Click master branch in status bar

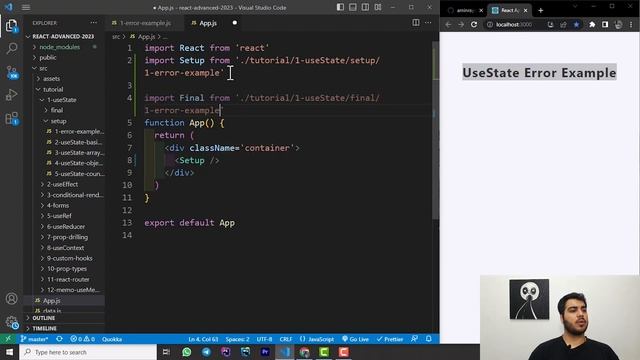coord(34,339)
